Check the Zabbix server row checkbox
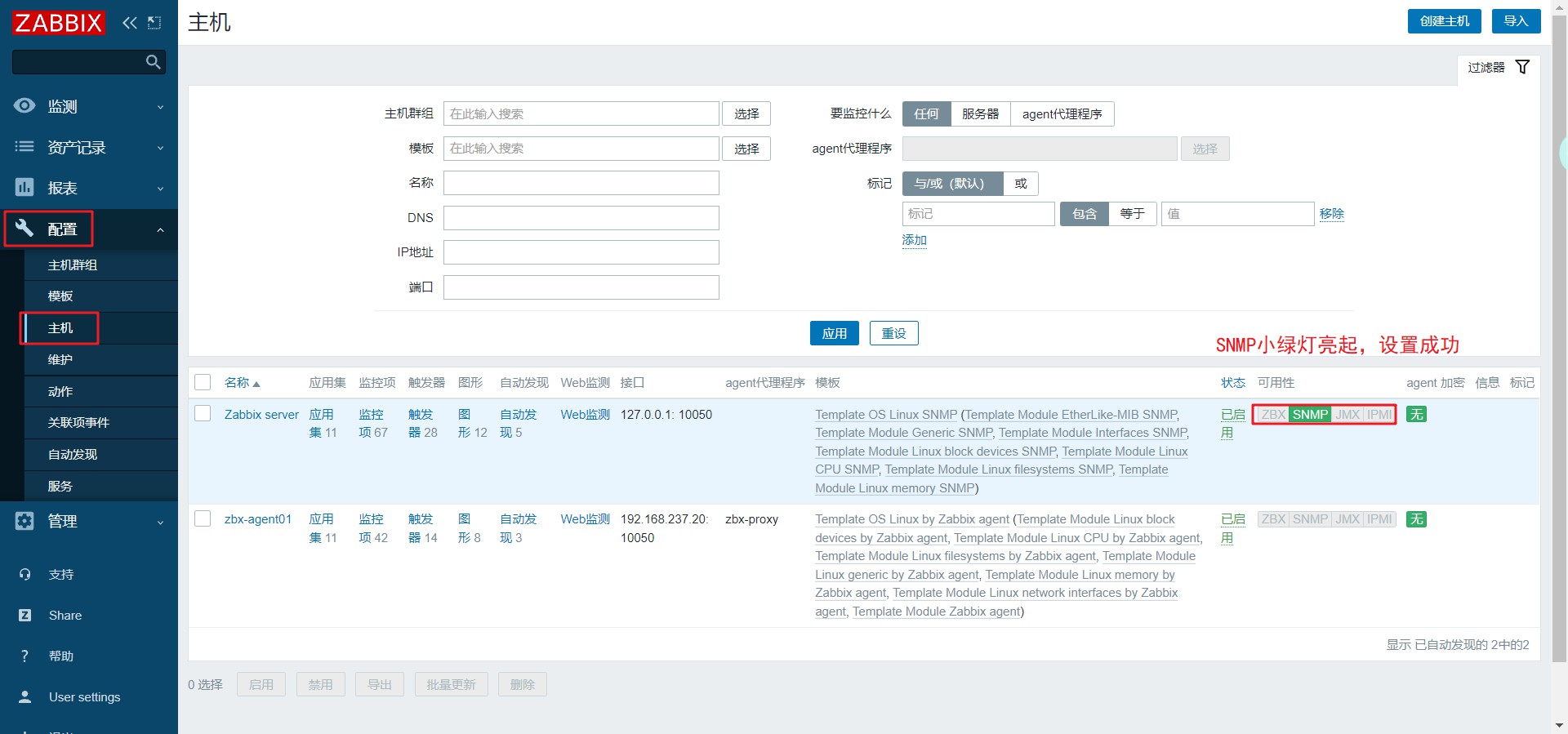1568x734 pixels. coord(203,414)
